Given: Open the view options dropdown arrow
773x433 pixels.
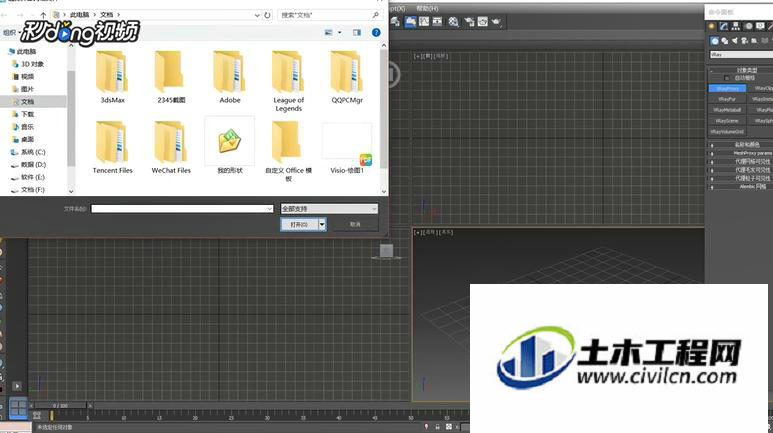Looking at the screenshot, I should pos(339,33).
